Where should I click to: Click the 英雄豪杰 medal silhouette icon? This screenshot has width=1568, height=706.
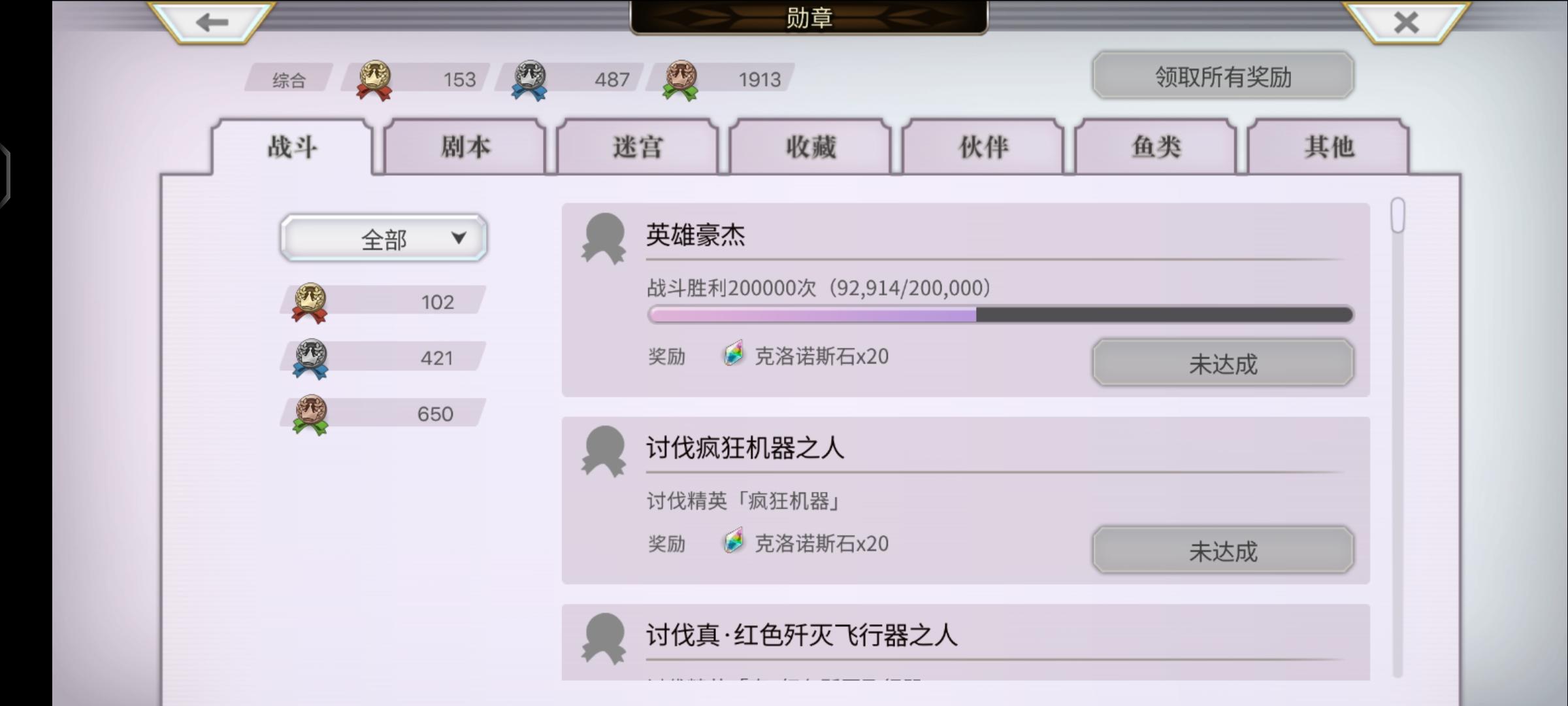(604, 239)
